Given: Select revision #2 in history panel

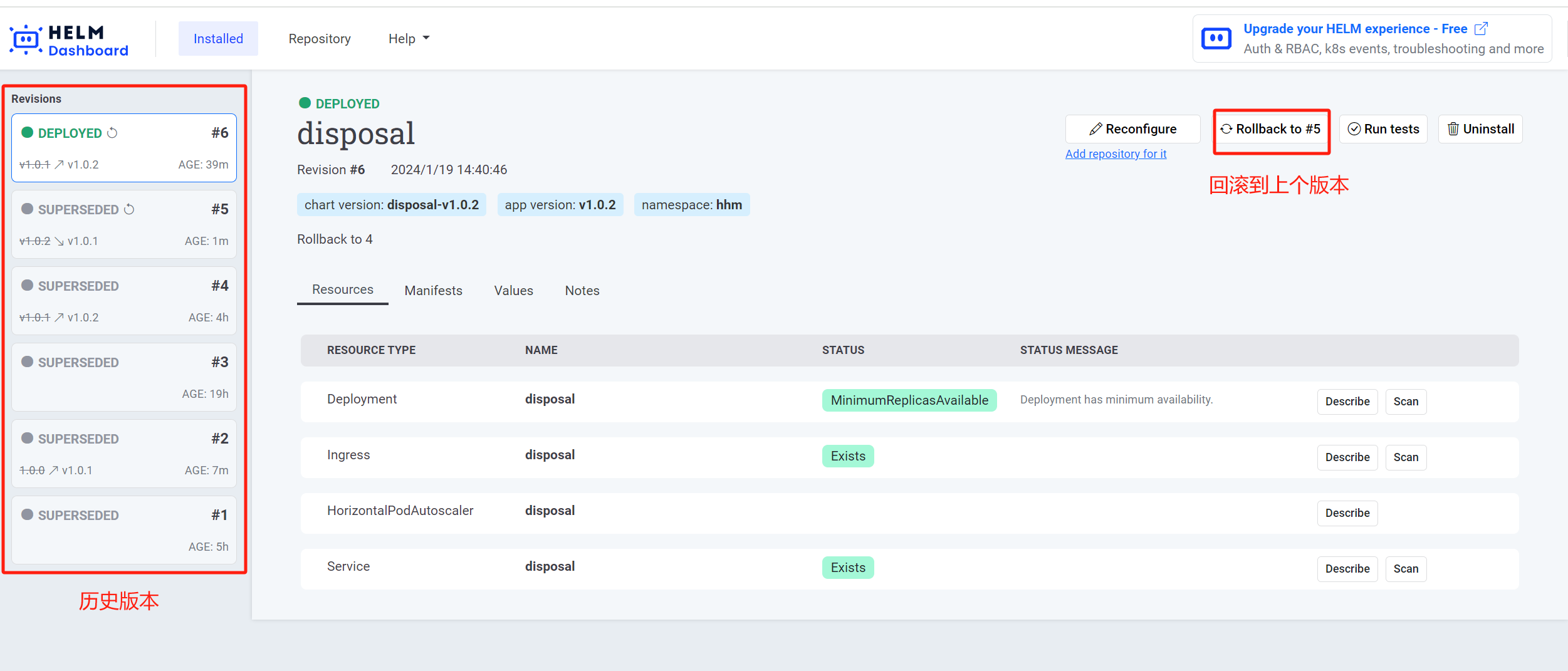Looking at the screenshot, I should [124, 454].
